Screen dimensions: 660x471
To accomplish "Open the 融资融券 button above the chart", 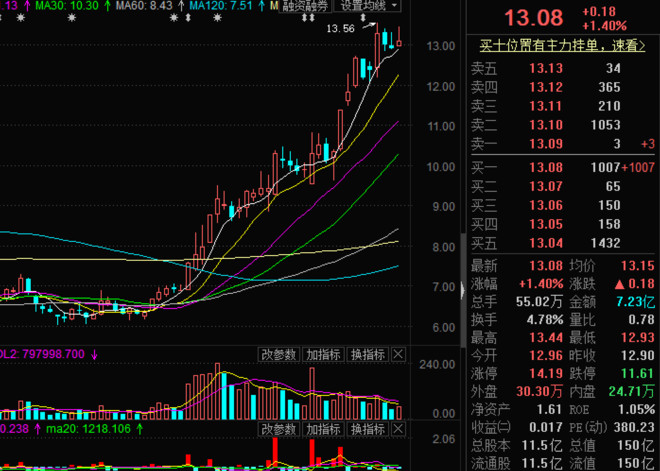I will 305,5.
